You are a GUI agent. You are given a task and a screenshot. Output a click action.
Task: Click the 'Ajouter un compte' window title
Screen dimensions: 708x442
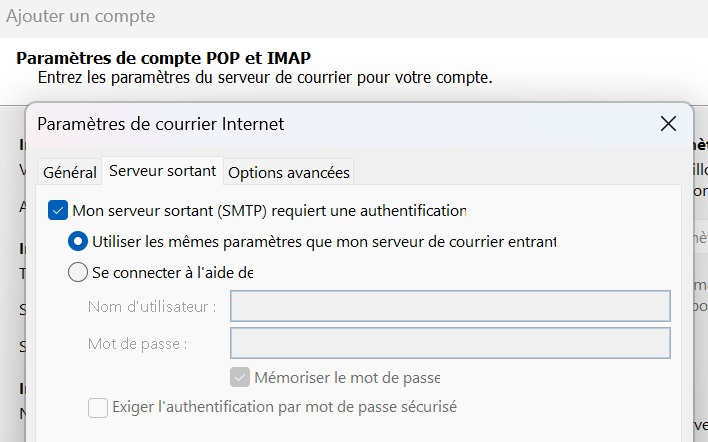click(x=80, y=17)
